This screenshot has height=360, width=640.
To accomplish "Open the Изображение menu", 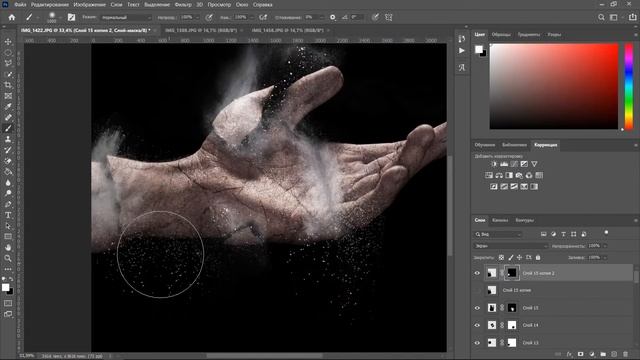I will (x=89, y=5).
